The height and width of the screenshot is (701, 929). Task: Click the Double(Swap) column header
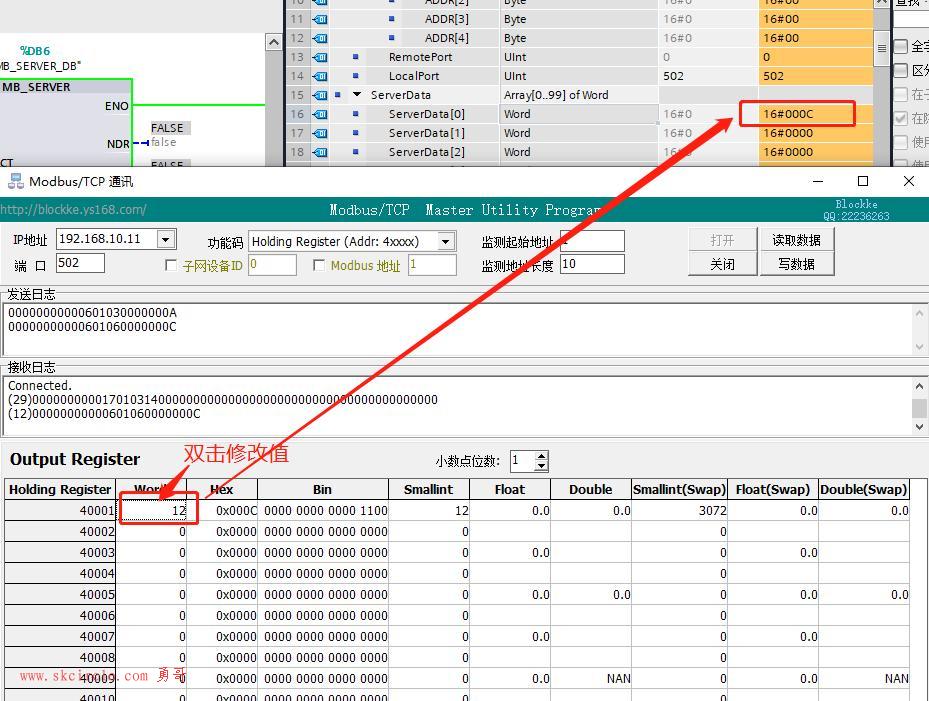point(864,489)
